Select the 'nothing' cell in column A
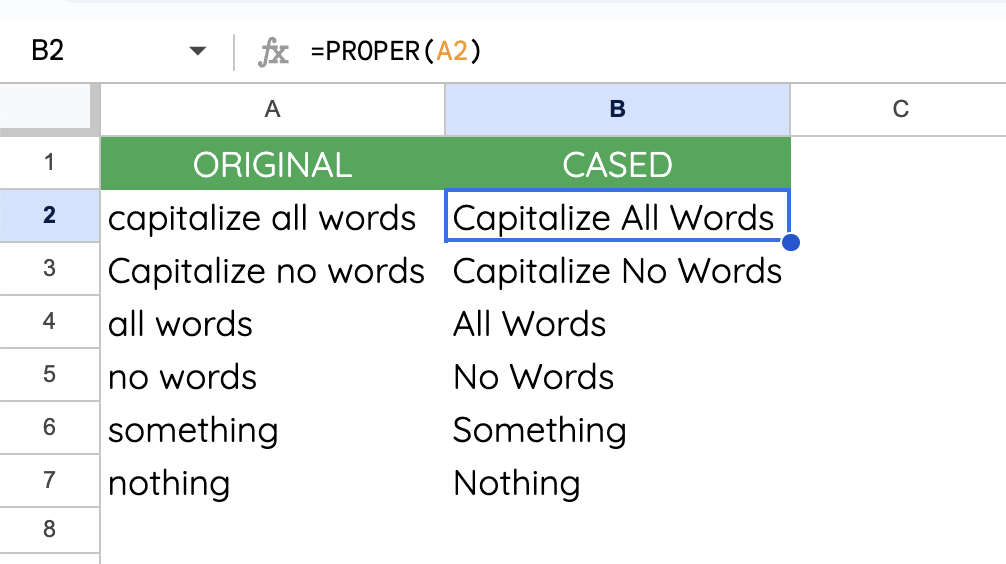This screenshot has width=1006, height=564. click(273, 481)
